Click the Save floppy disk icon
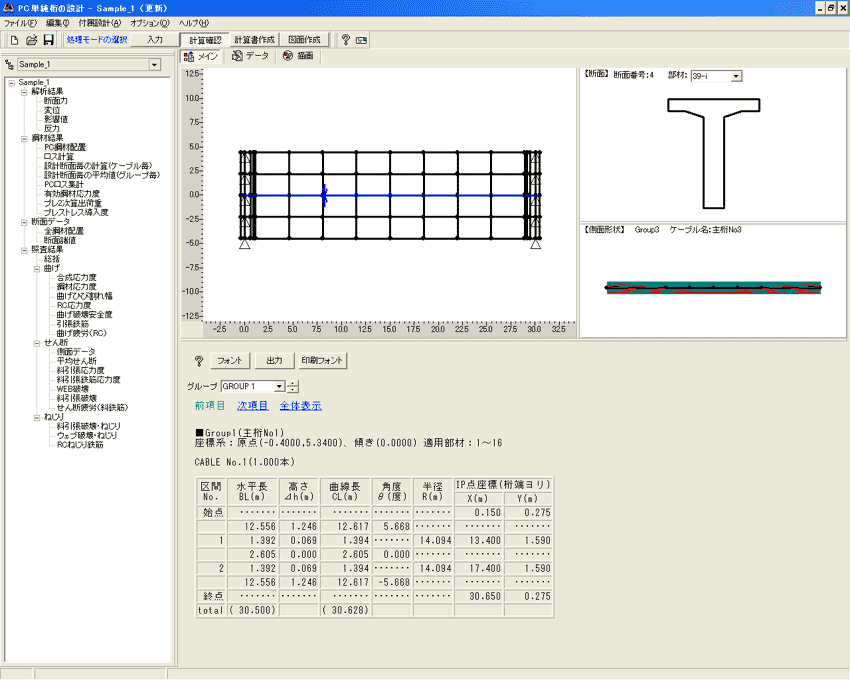 (x=47, y=40)
